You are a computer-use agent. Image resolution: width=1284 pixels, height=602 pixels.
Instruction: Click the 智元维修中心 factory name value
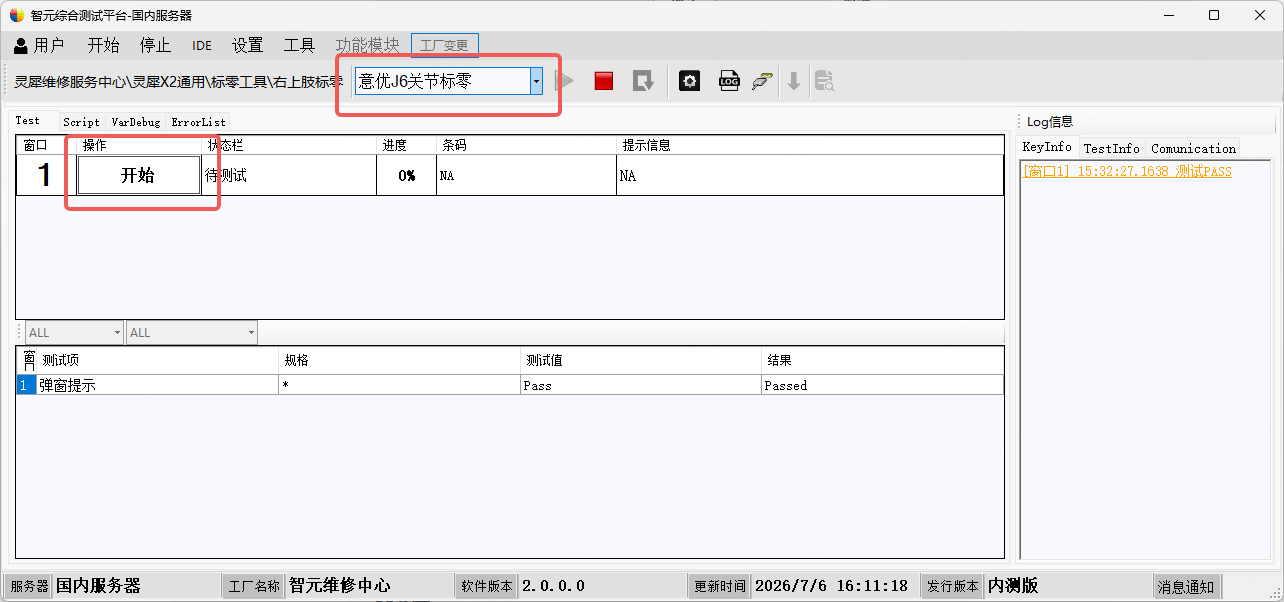(340, 586)
